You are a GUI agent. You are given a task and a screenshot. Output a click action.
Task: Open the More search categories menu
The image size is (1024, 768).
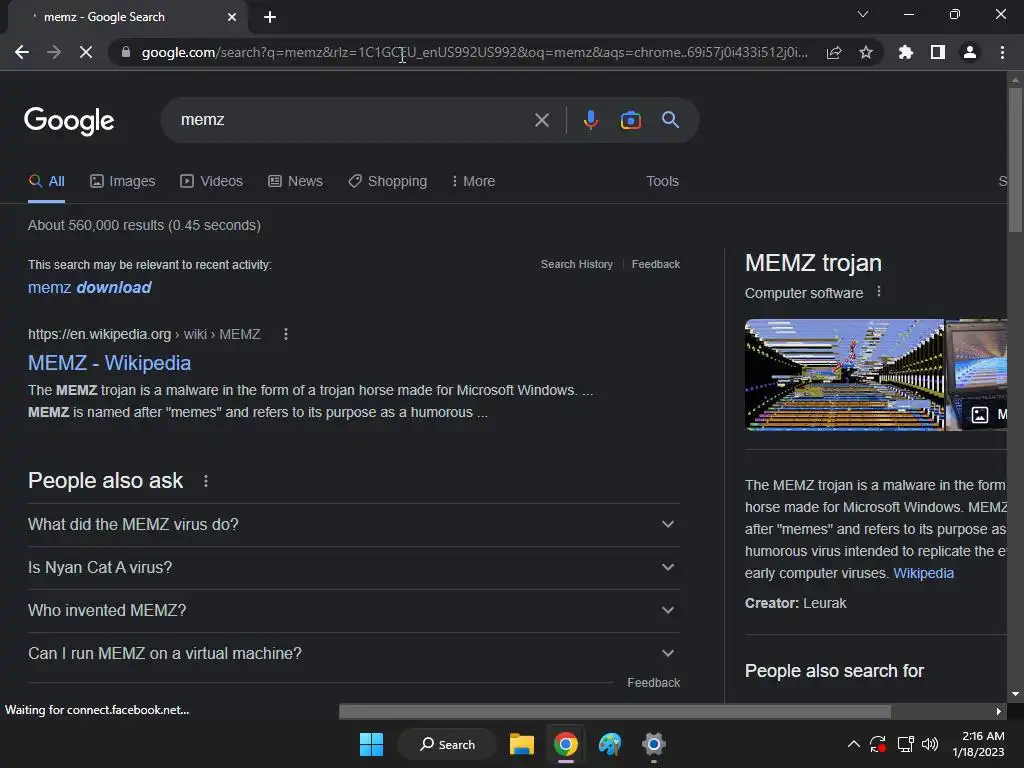click(473, 182)
